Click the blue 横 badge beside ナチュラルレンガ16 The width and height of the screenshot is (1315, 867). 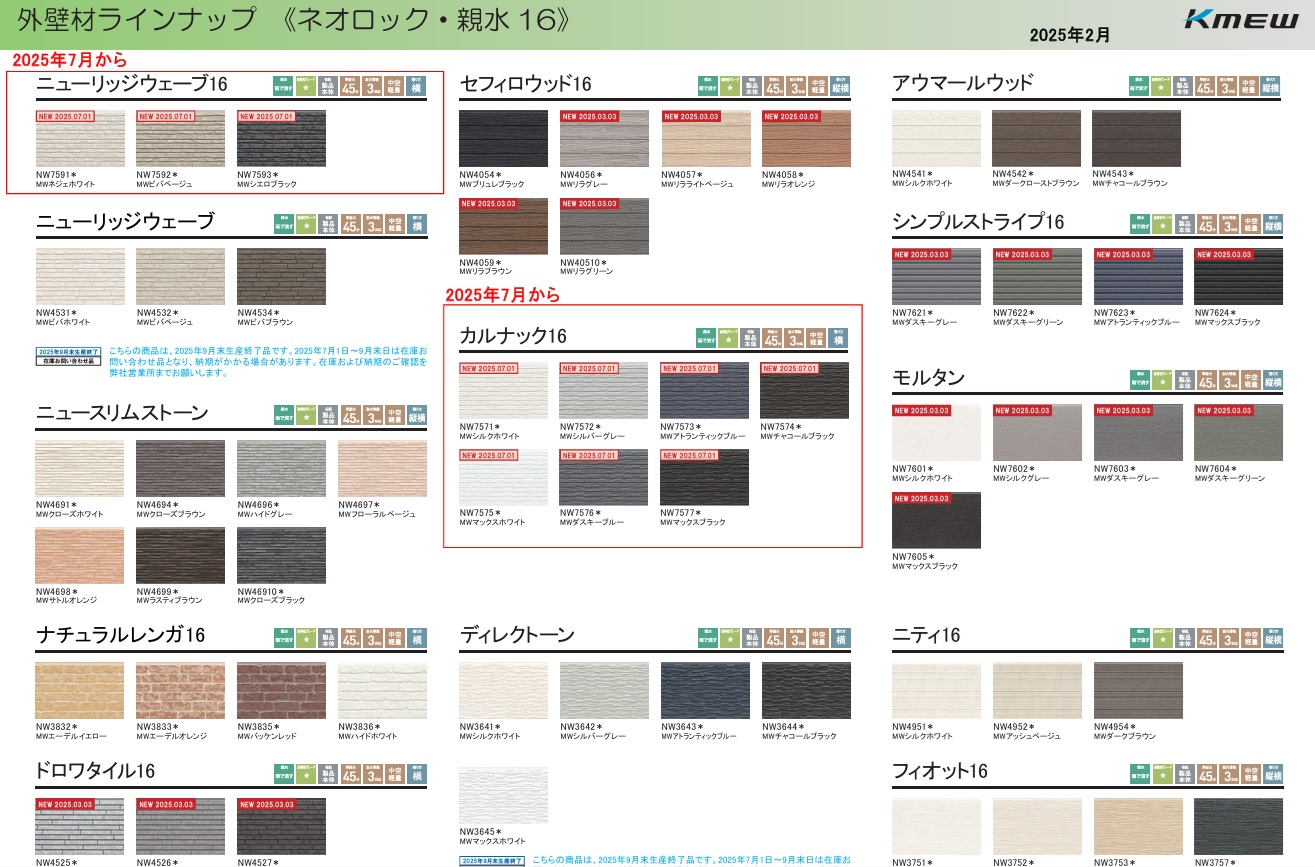coord(416,637)
